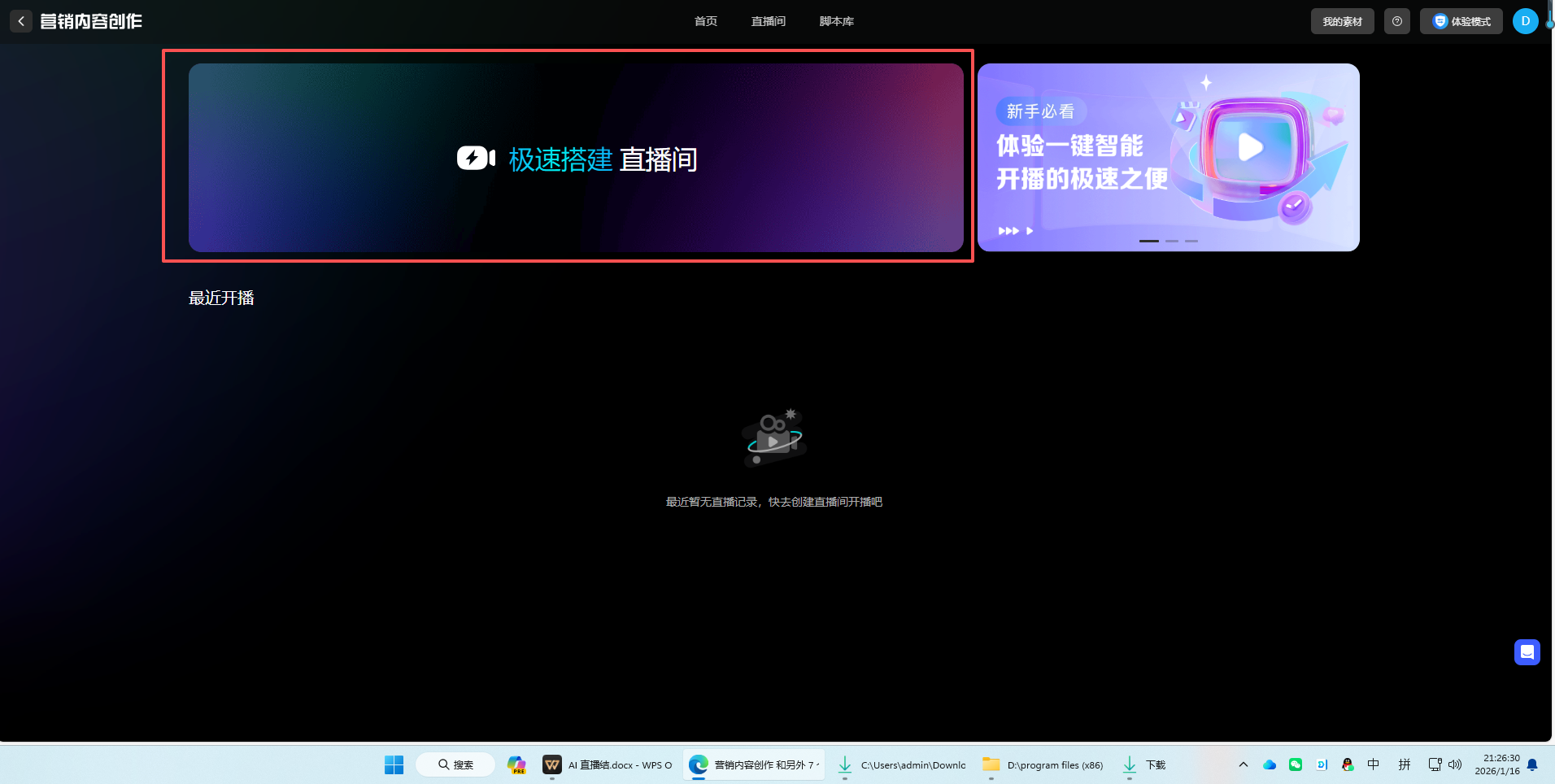The height and width of the screenshot is (784, 1555).
Task: Click the 体验模式 shield icon
Action: 1440,20
